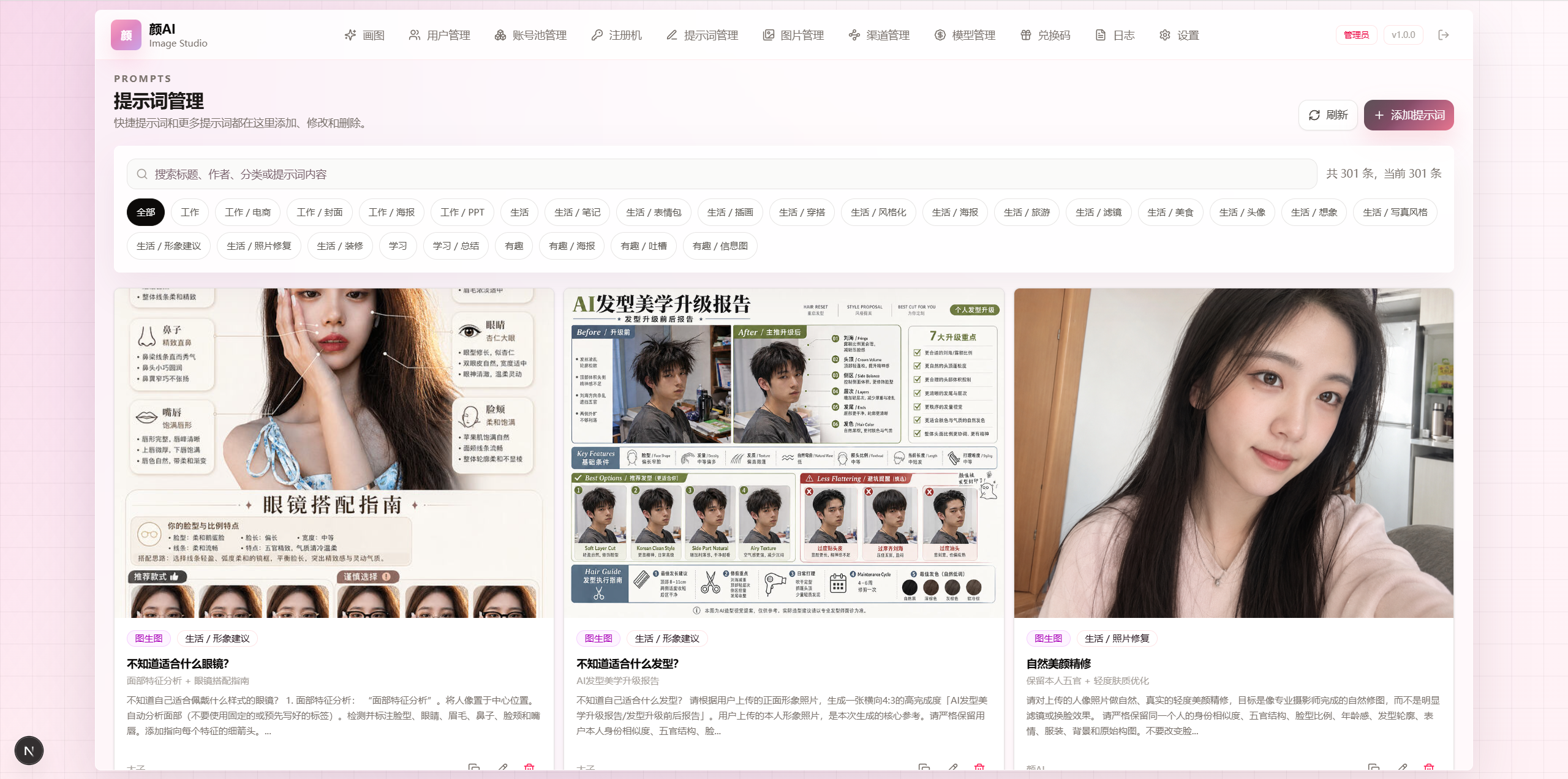Select the 有趣 / 吐槽 chip
The width and height of the screenshot is (1568, 779).
(644, 246)
